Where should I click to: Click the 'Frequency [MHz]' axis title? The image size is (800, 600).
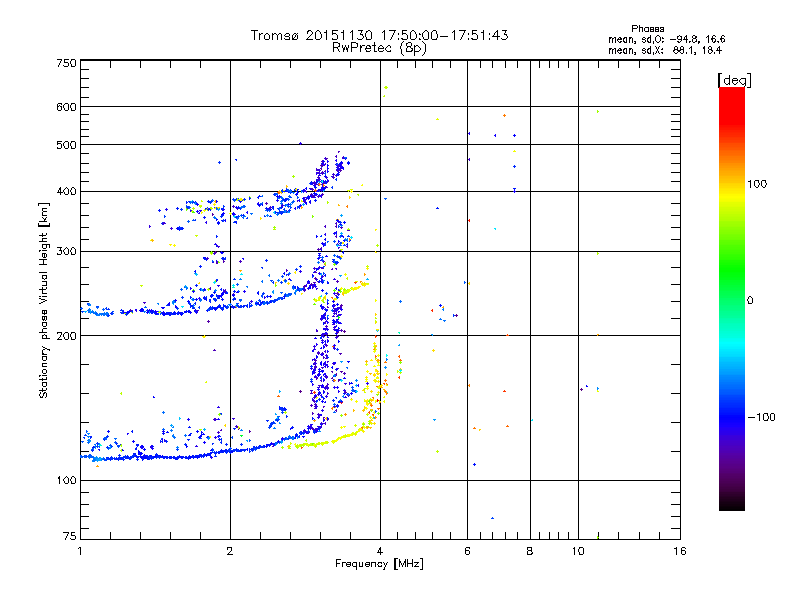tap(379, 564)
